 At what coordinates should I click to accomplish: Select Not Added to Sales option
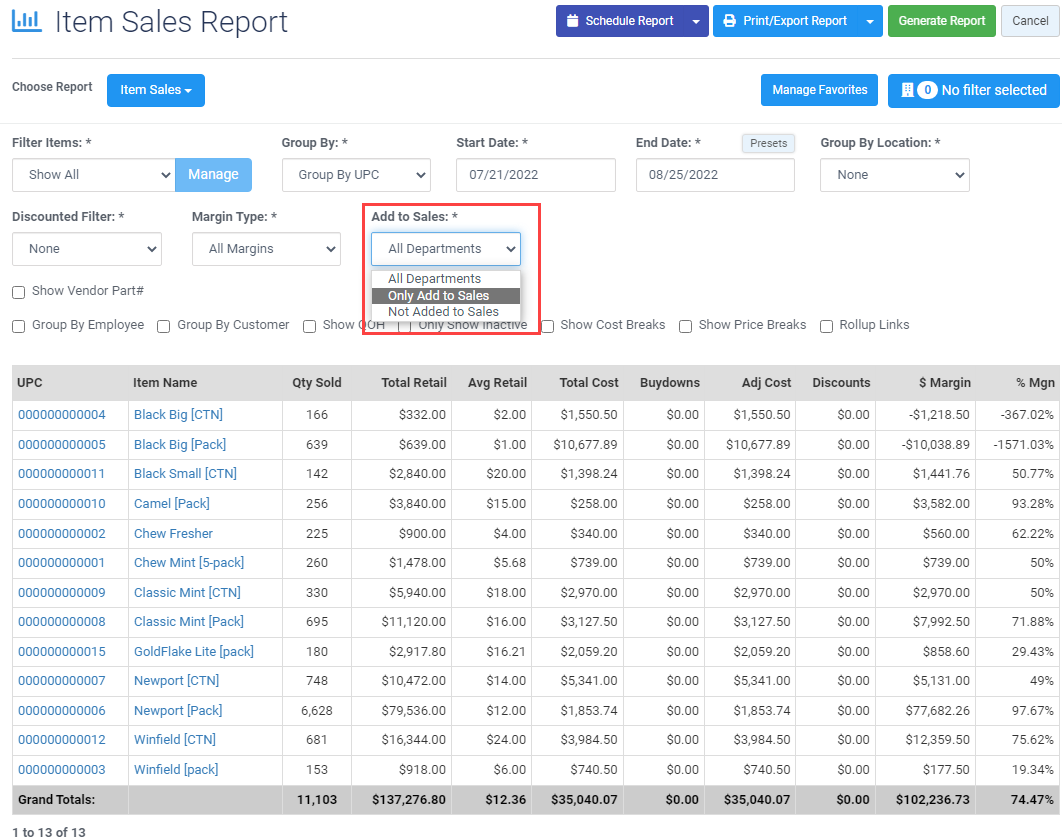(x=446, y=312)
